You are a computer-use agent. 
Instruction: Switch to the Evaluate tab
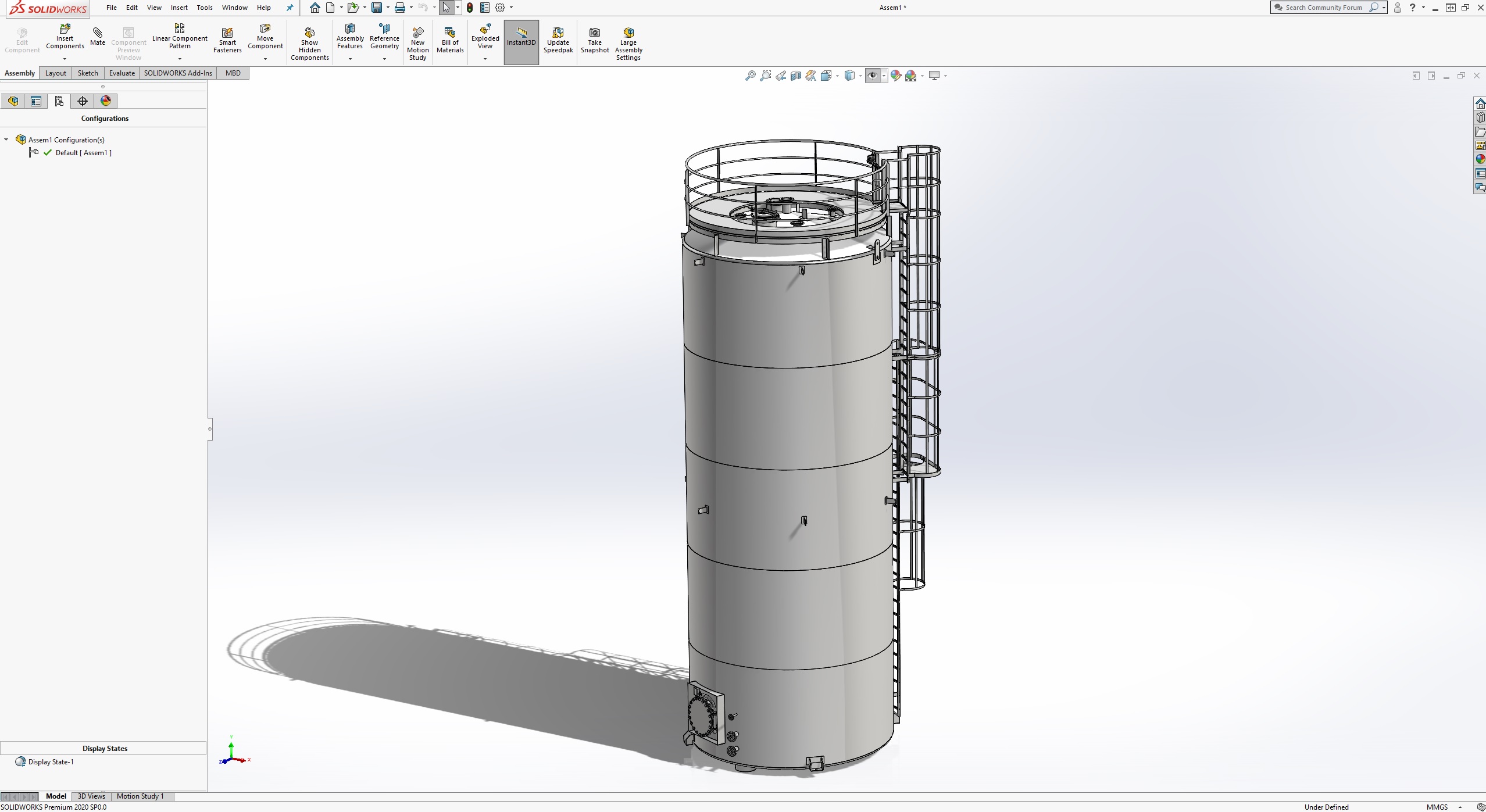(122, 73)
